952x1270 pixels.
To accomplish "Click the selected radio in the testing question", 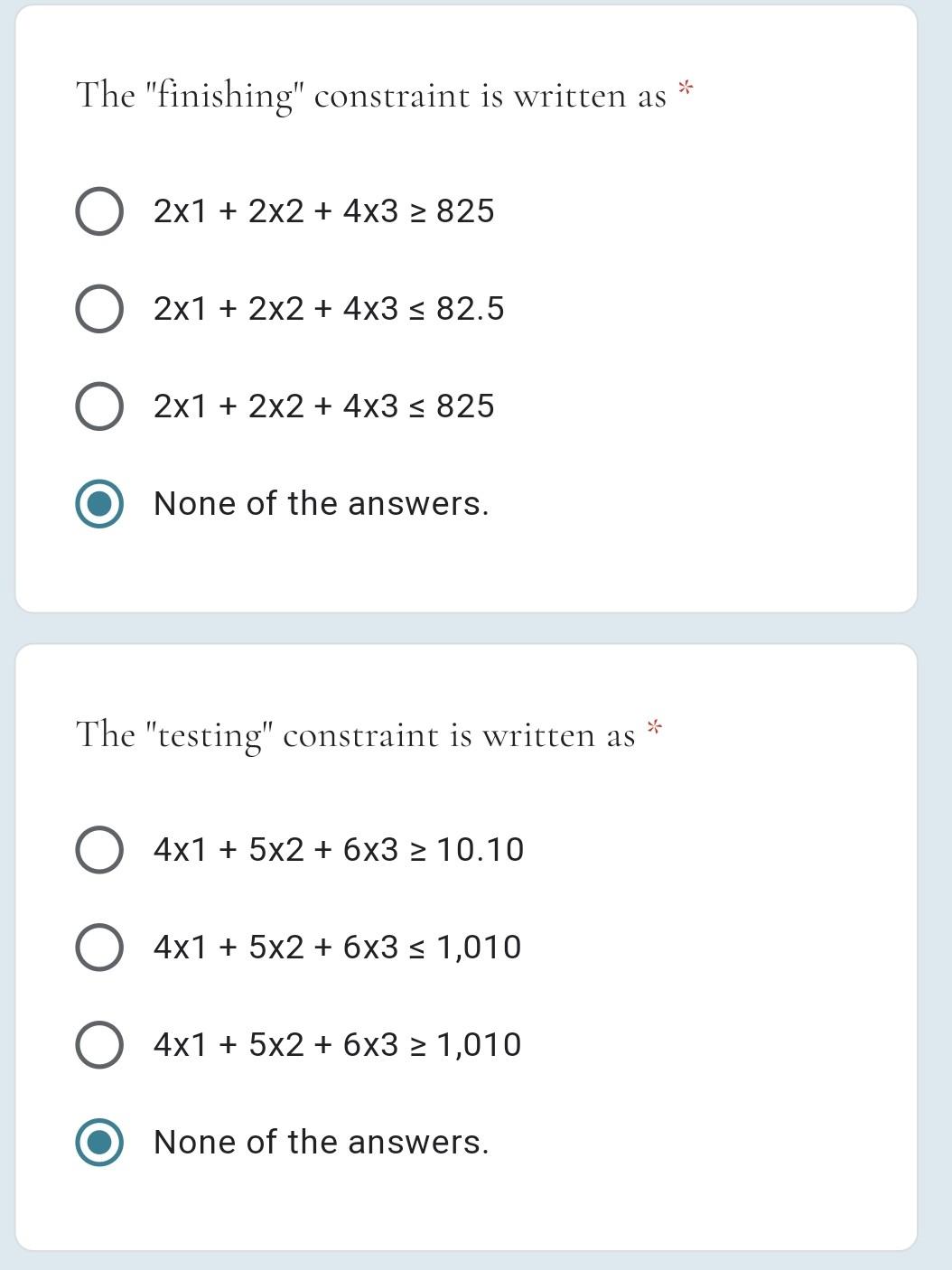I will (100, 1143).
